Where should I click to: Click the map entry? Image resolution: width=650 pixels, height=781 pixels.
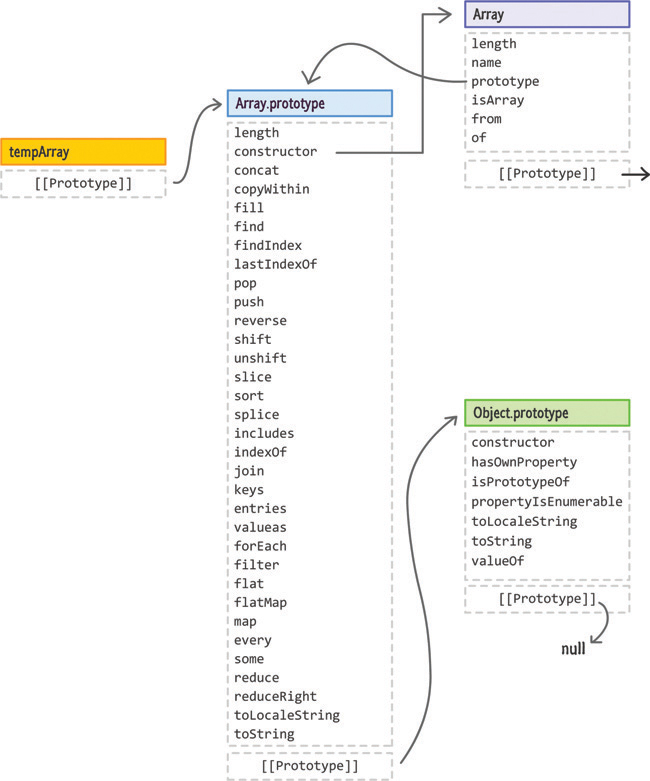point(245,622)
